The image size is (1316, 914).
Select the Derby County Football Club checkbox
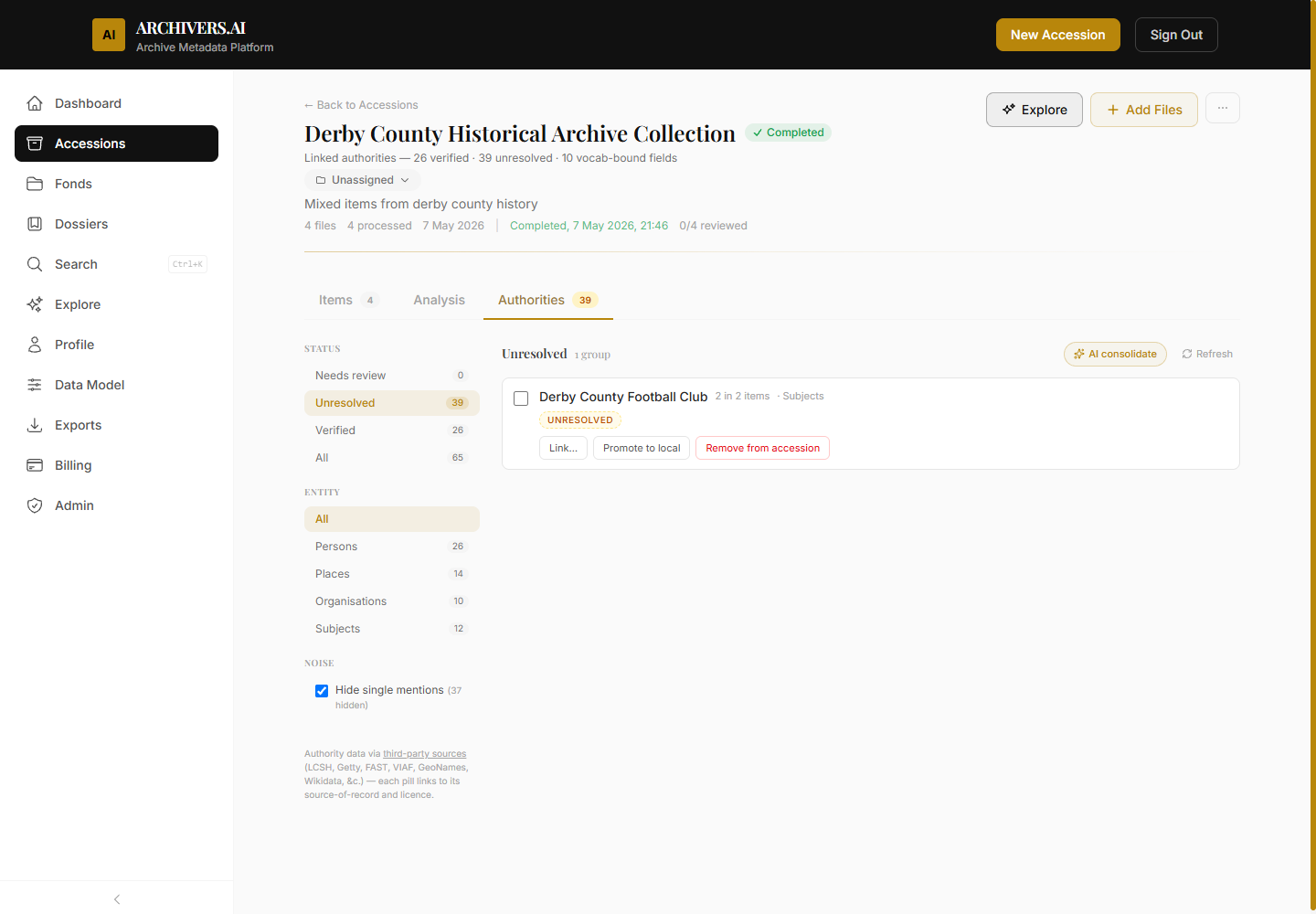tap(521, 399)
